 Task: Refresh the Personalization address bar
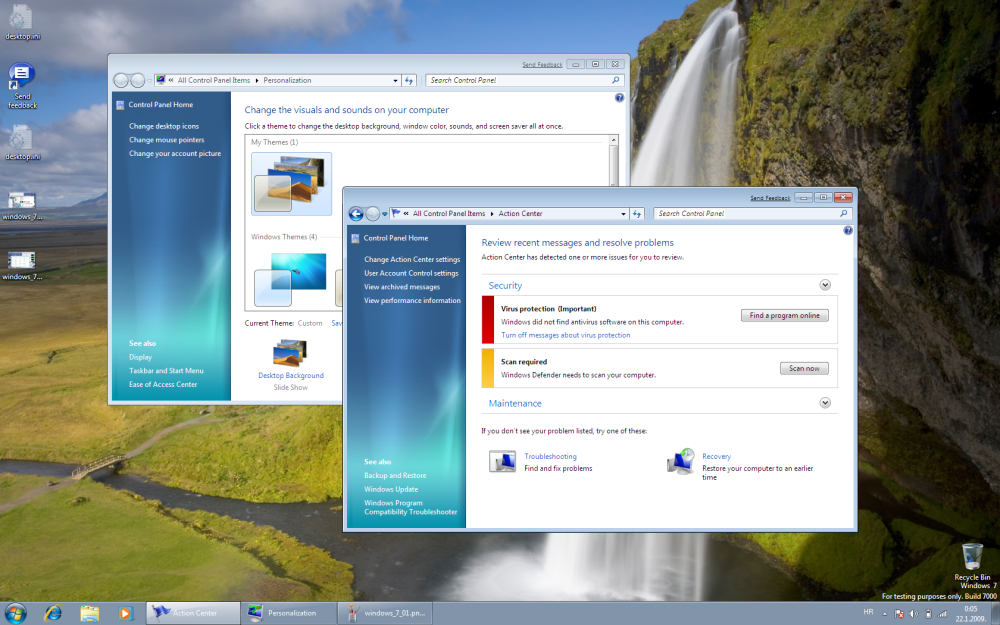coord(409,80)
